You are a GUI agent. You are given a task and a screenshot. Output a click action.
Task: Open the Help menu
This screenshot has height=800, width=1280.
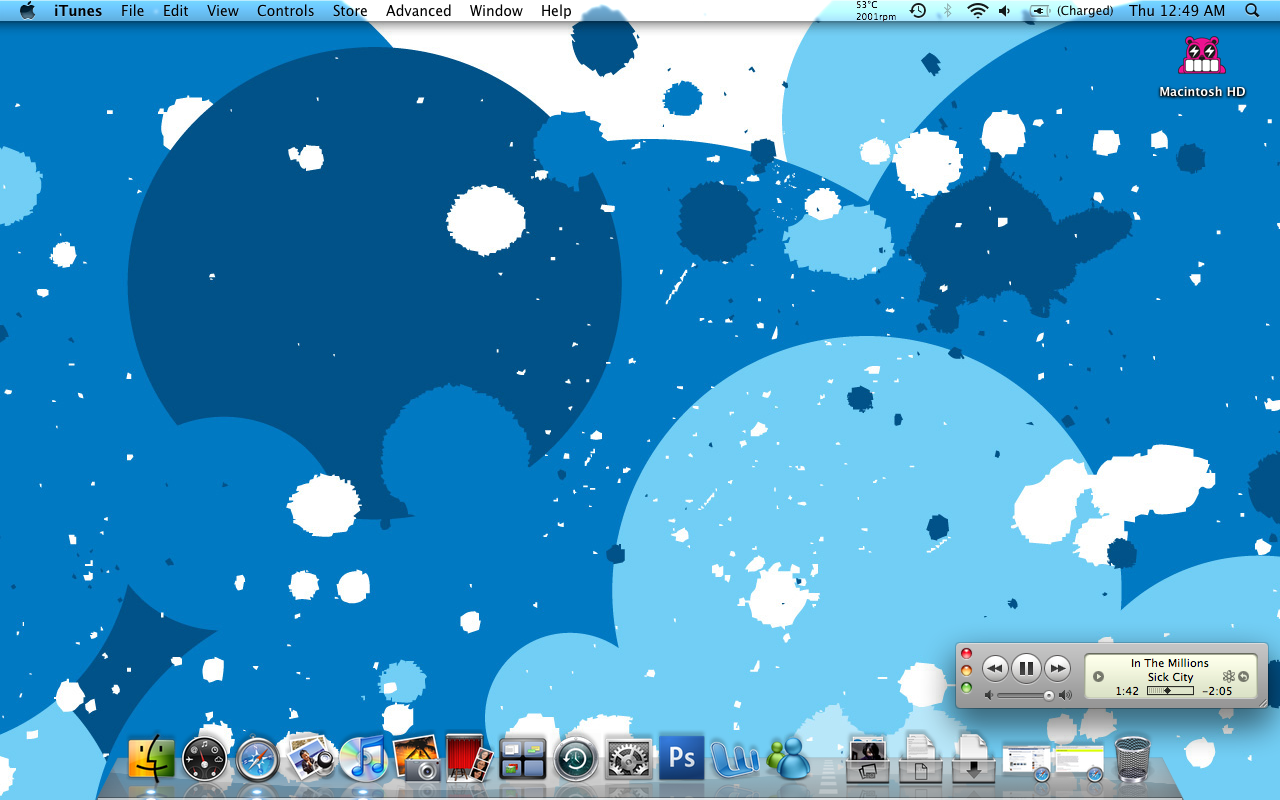tap(556, 11)
